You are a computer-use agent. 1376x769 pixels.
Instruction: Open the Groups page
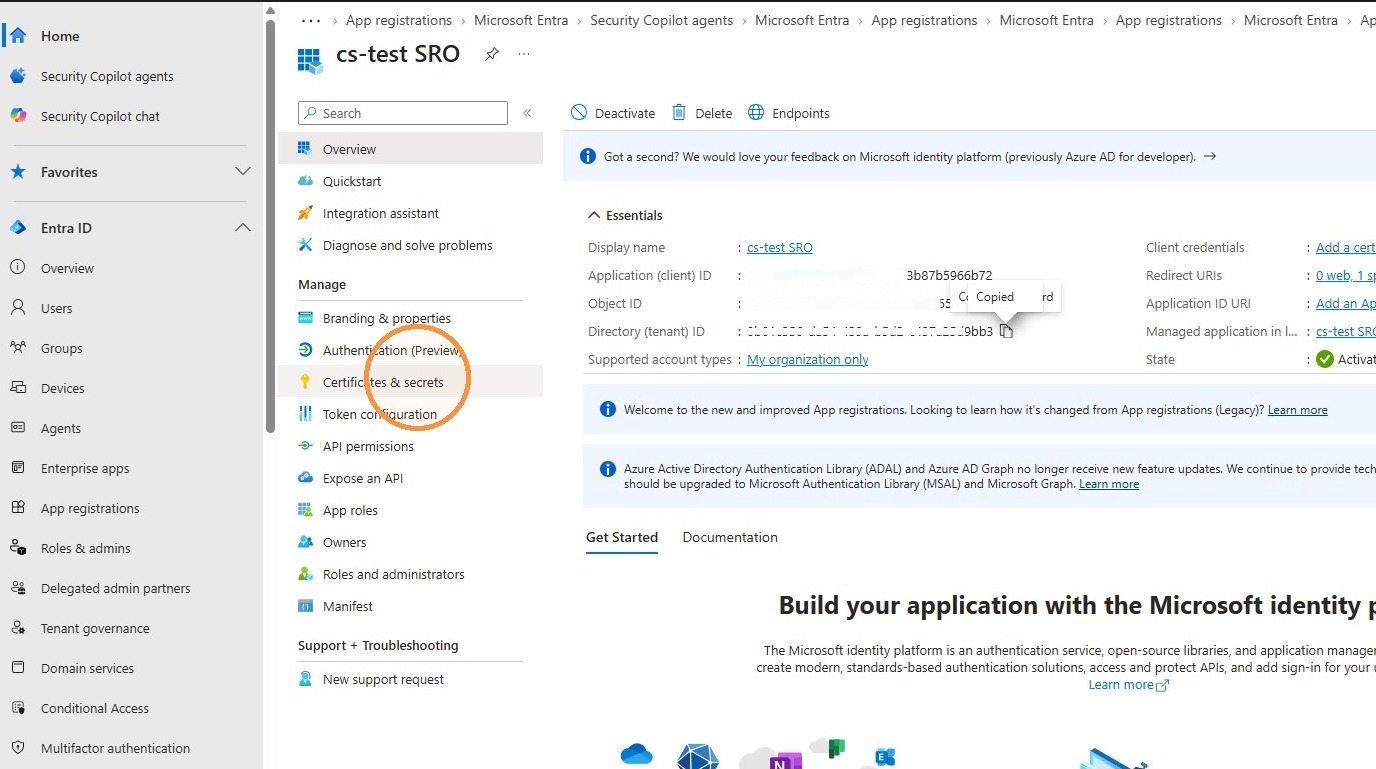click(x=61, y=348)
